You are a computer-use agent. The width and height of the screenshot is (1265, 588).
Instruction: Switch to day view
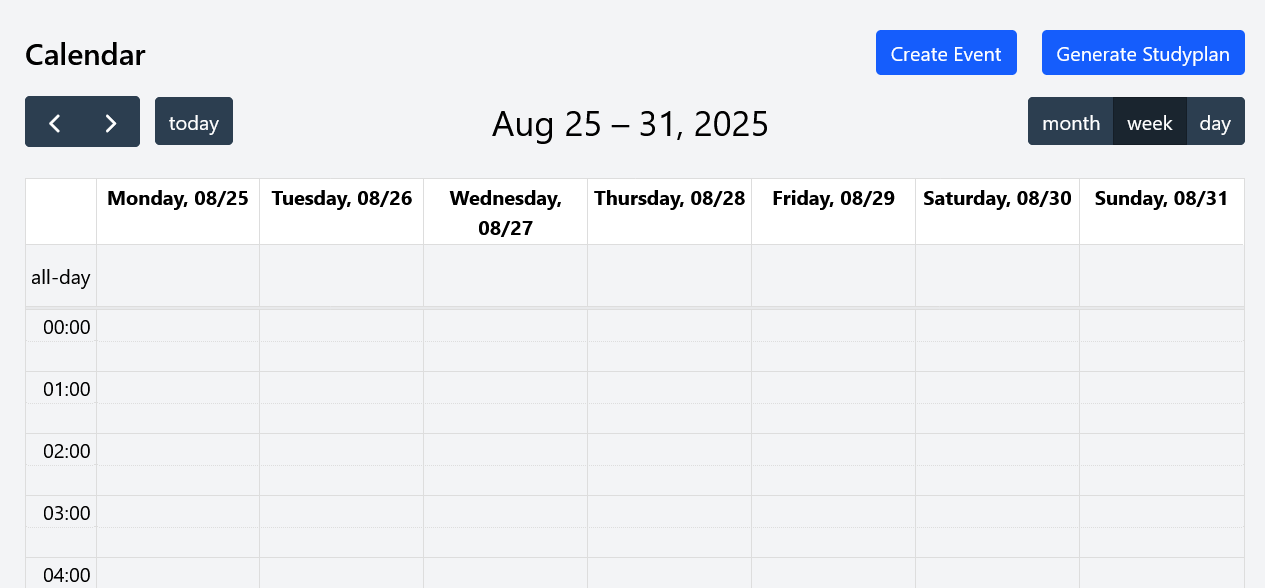[x=1215, y=122]
